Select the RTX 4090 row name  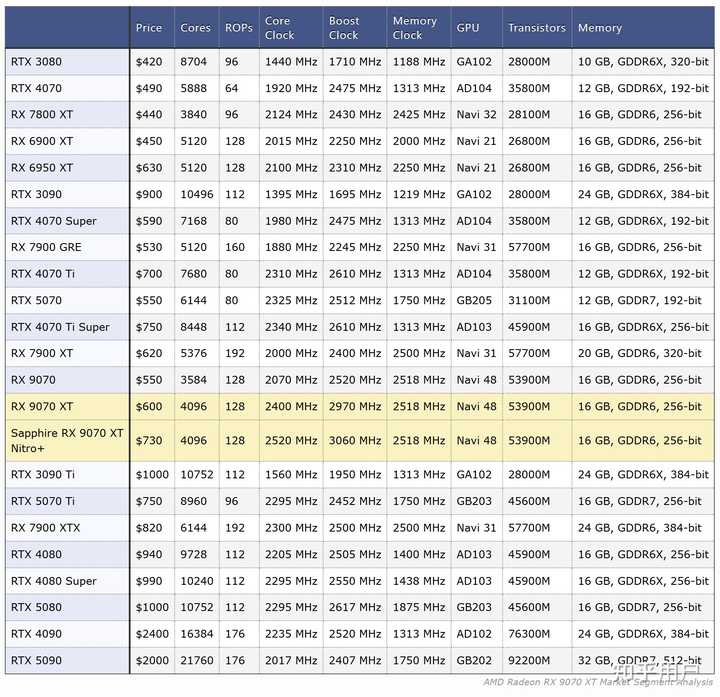pyautogui.click(x=36, y=634)
